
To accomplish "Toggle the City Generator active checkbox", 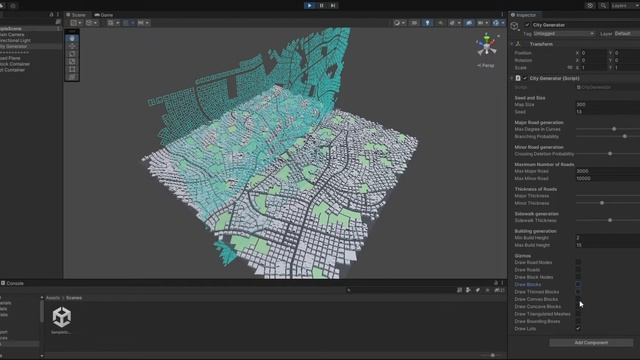I will coord(527,25).
